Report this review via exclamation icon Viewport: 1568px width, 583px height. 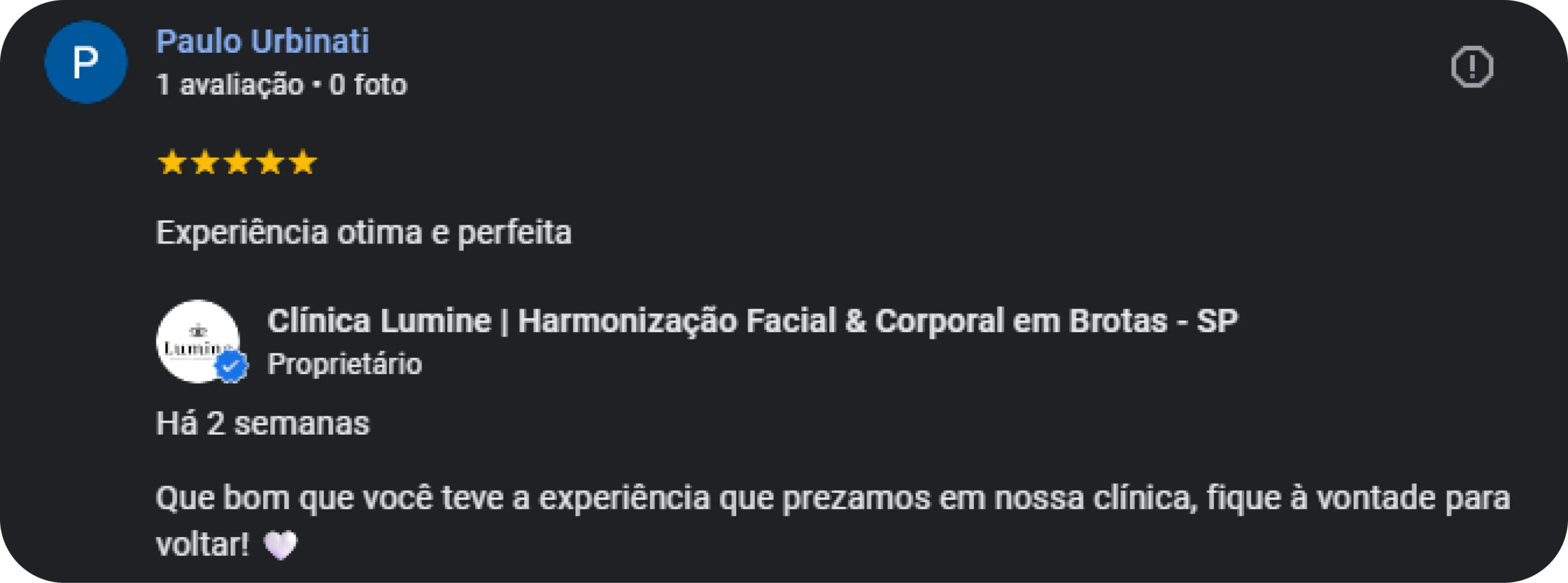pos(1472,67)
